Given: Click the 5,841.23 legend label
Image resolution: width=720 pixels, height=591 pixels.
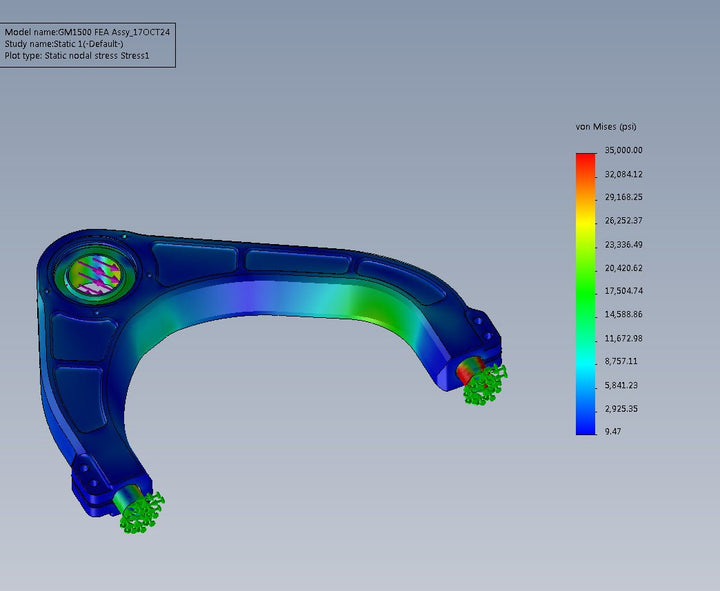Looking at the screenshot, I should 621,385.
